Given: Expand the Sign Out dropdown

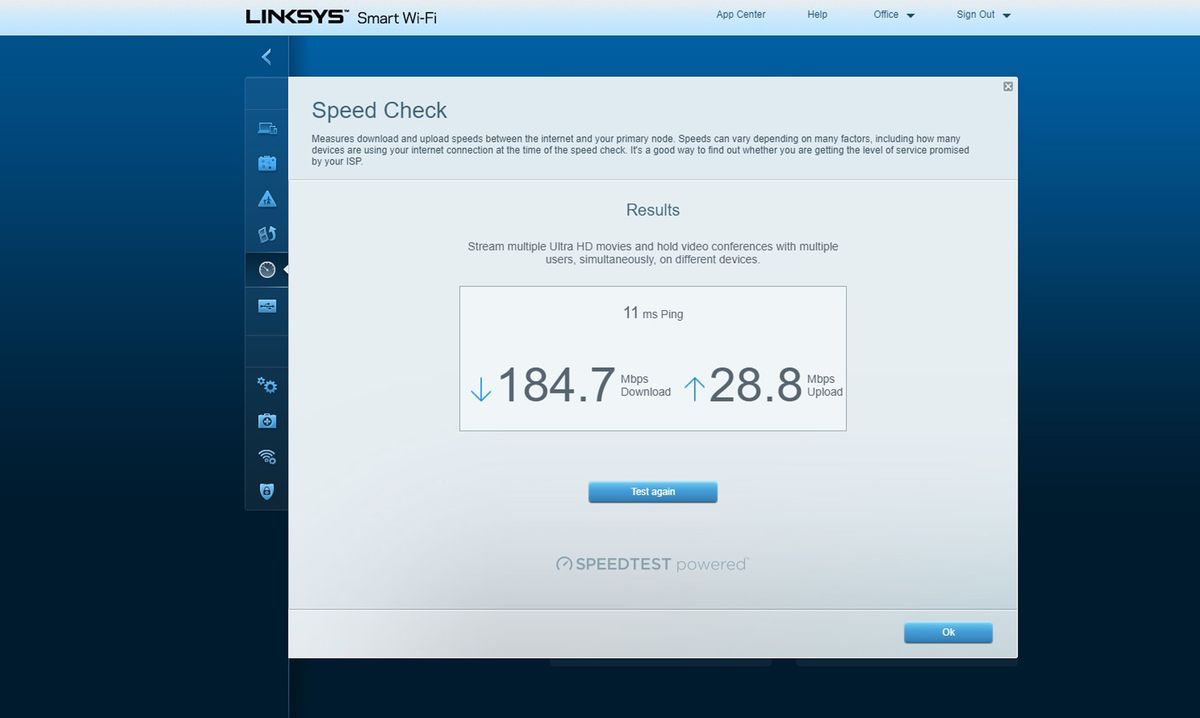Looking at the screenshot, I should click(984, 15).
